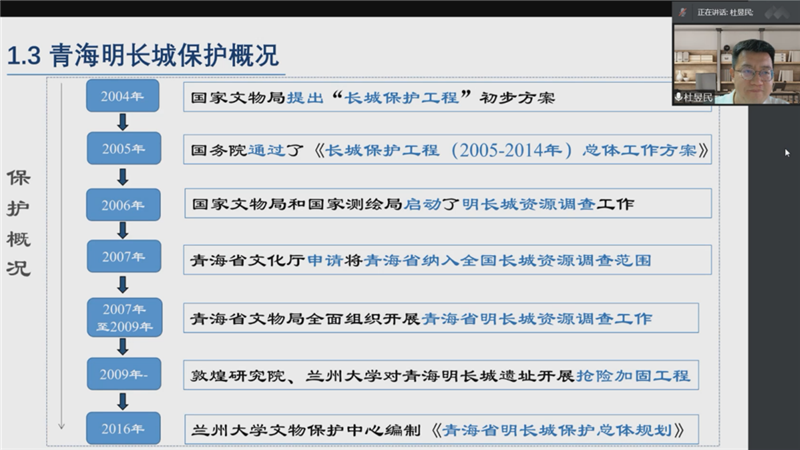Open the speaker's webcam video thumbnail
Viewport: 800px width, 450px height.
tap(736, 64)
